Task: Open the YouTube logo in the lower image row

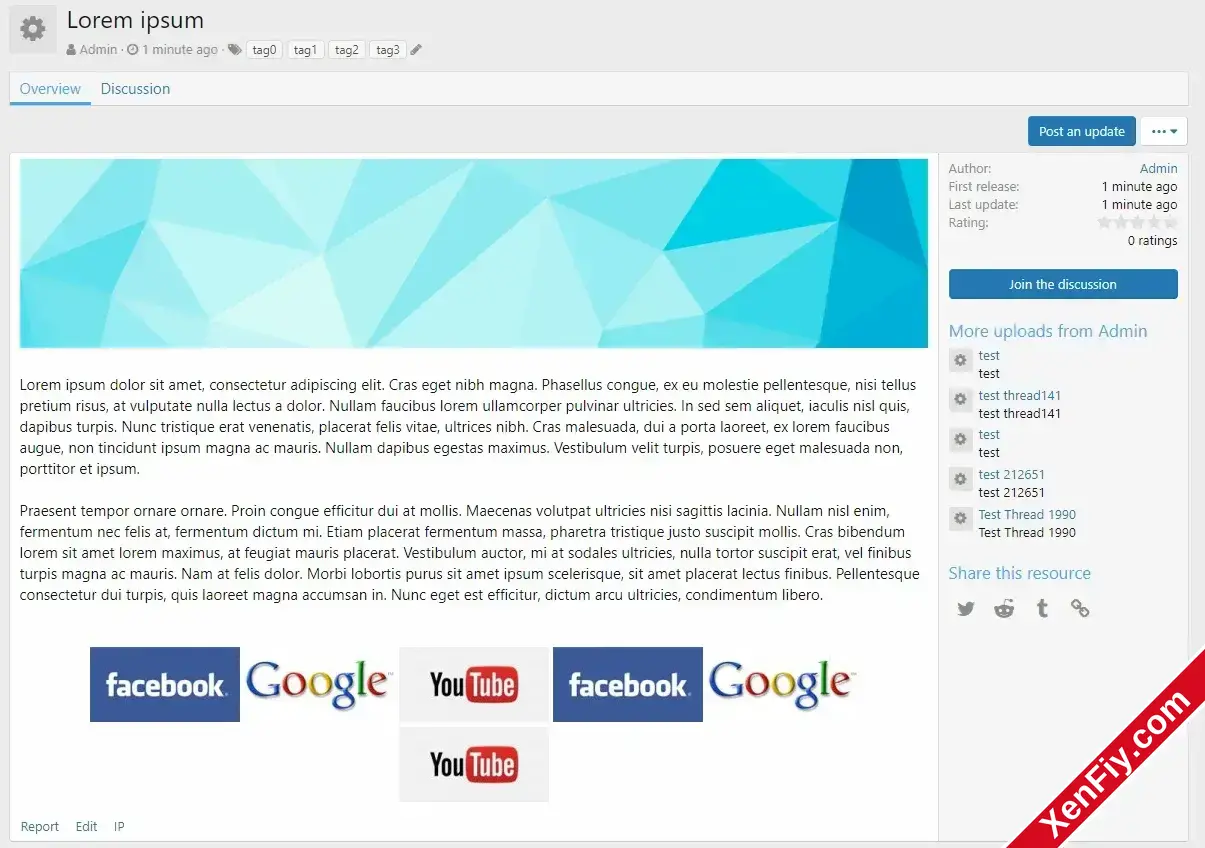Action: click(474, 764)
